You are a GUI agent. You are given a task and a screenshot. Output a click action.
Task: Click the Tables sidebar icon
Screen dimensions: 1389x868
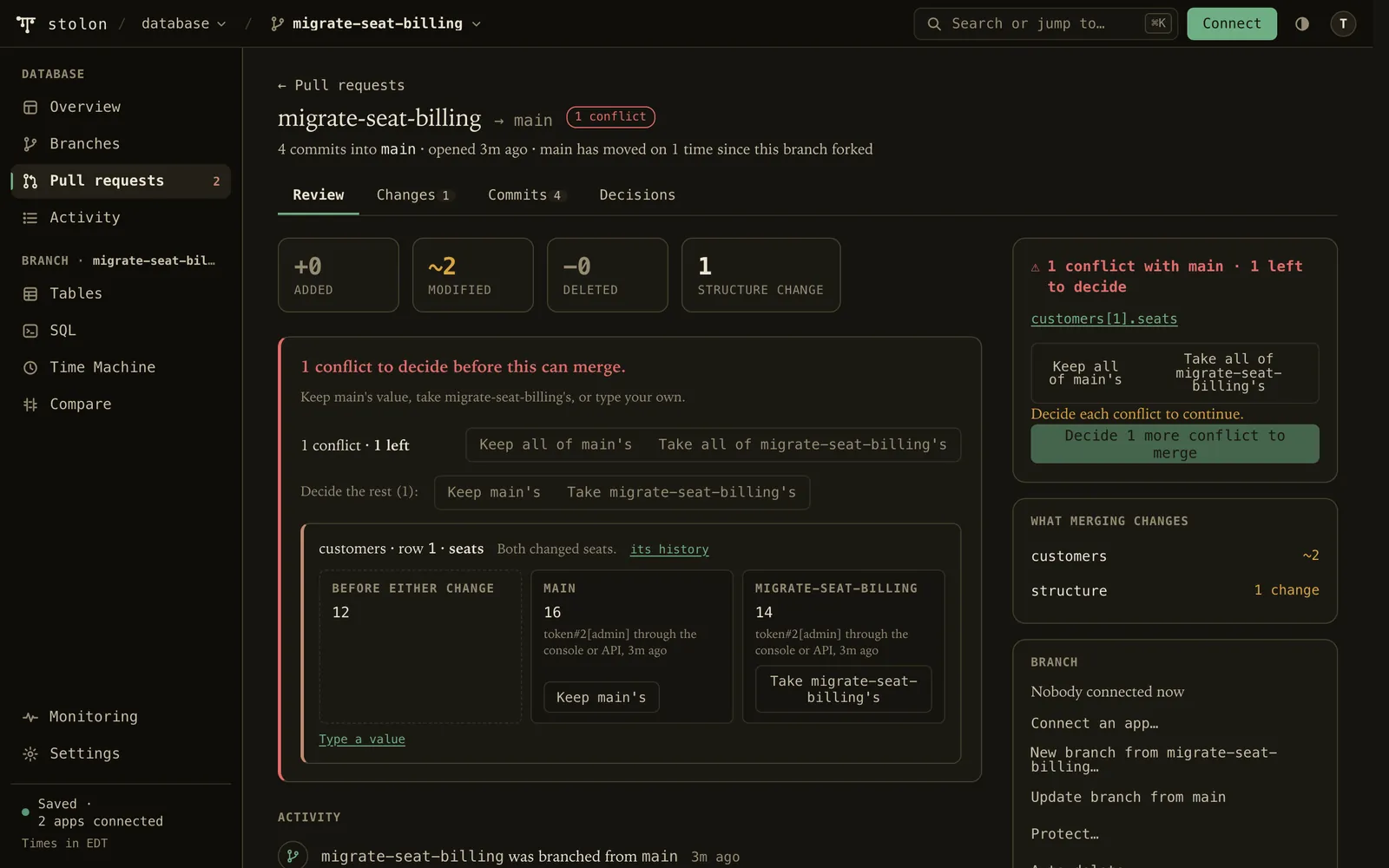(x=30, y=294)
